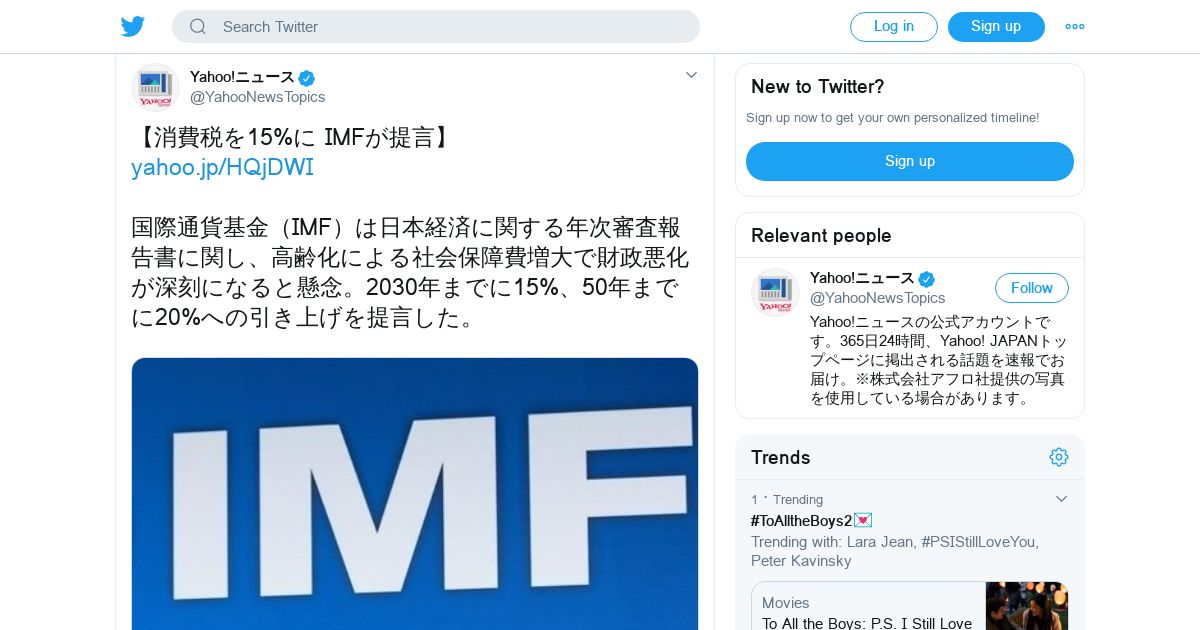1200x630 pixels.
Task: Open the To All the Boys movie card
Action: [x=910, y=606]
